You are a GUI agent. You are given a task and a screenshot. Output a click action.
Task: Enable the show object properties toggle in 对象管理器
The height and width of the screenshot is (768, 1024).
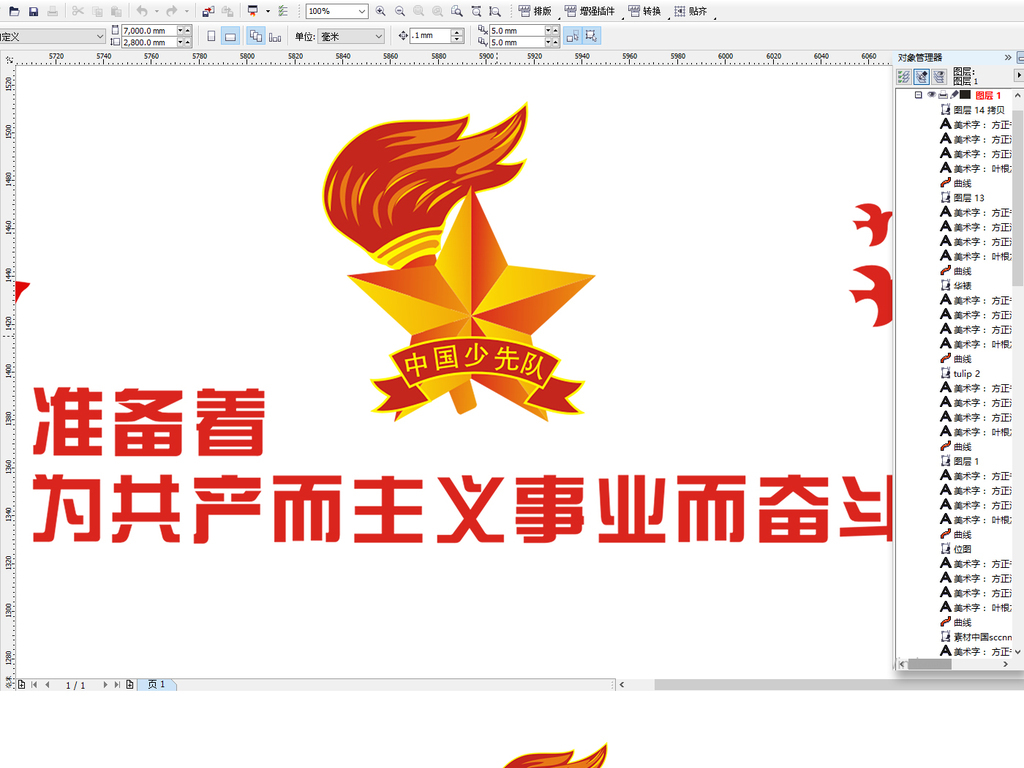point(905,76)
